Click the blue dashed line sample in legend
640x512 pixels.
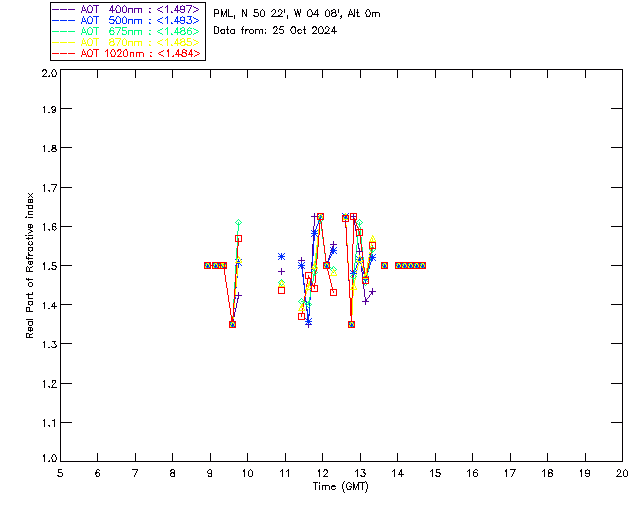(64, 20)
